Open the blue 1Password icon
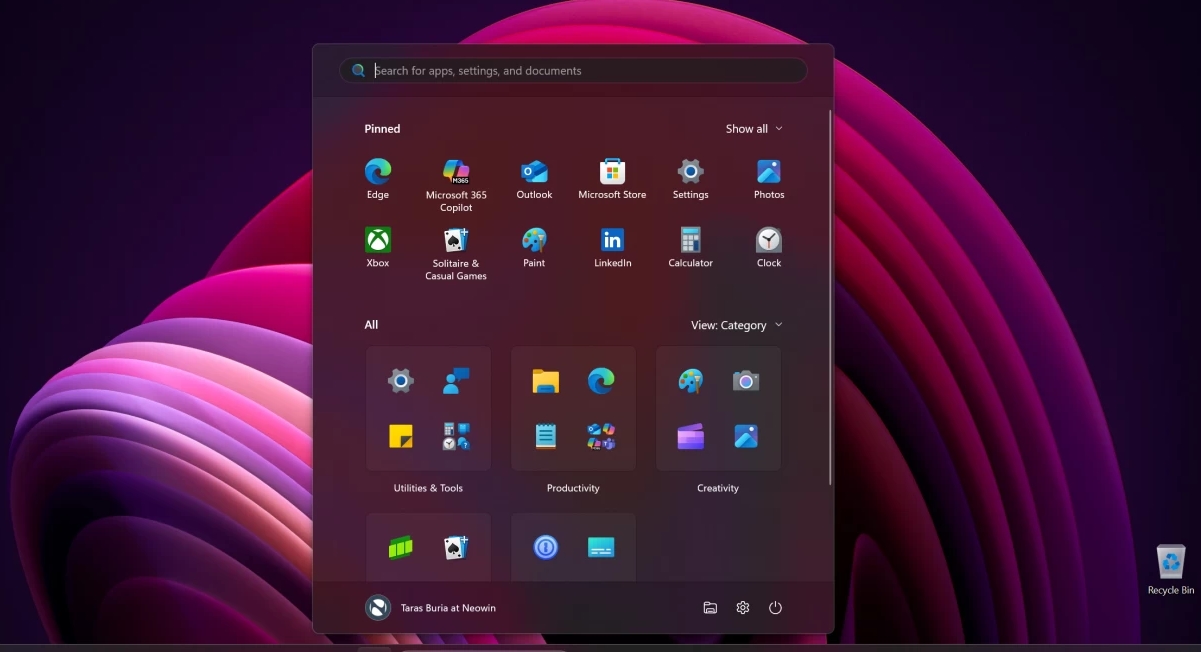 [x=545, y=548]
